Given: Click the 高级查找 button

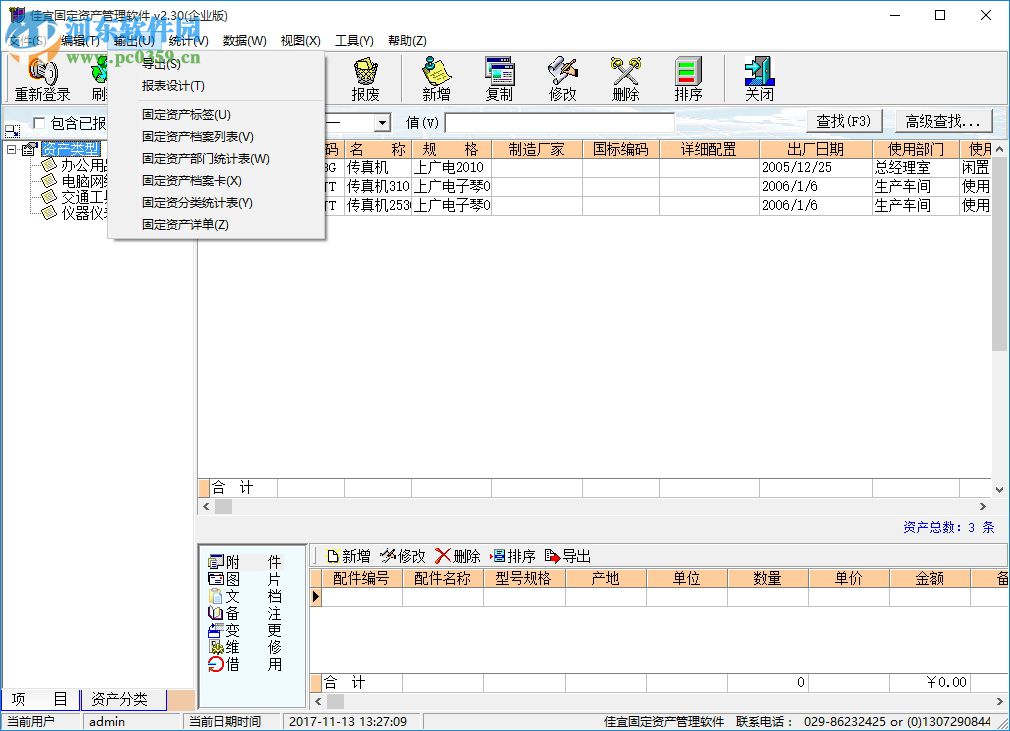Looking at the screenshot, I should (x=940, y=120).
